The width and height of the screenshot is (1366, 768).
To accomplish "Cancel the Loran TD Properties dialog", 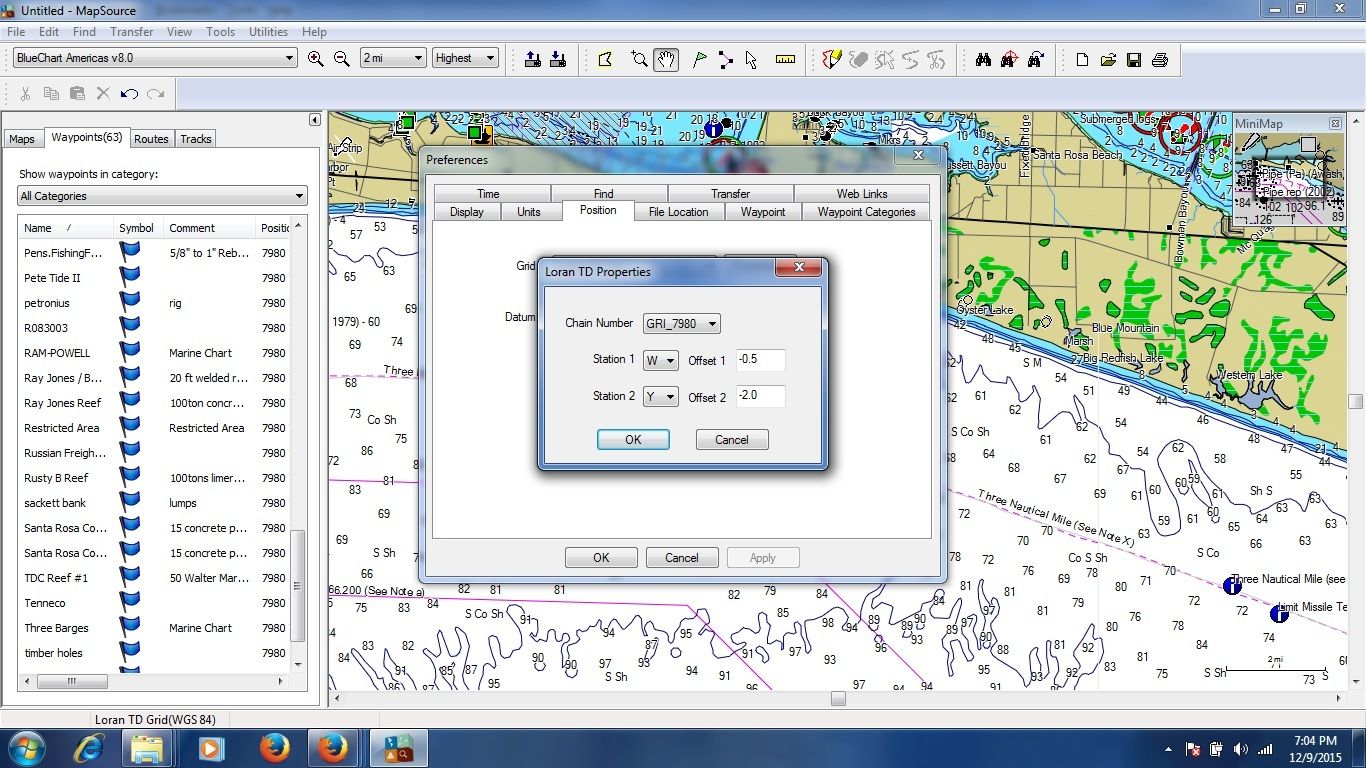I will pos(731,439).
